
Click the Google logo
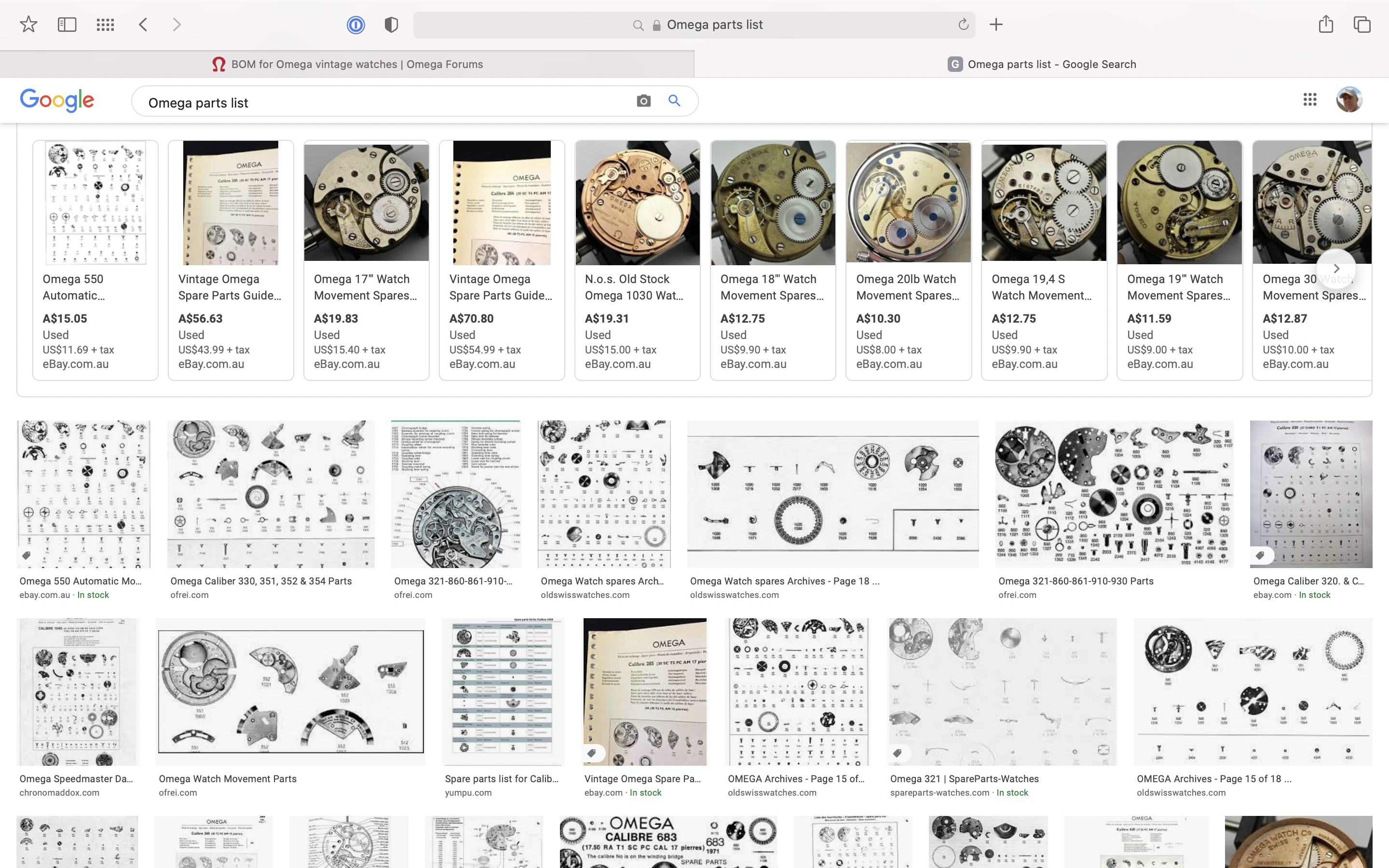(x=57, y=100)
